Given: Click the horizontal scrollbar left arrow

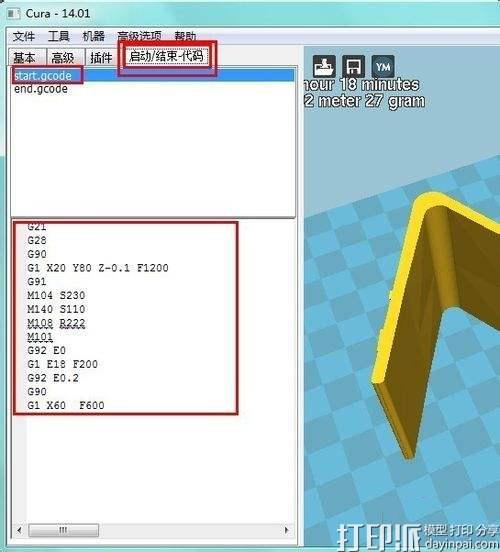Looking at the screenshot, I should point(19,530).
